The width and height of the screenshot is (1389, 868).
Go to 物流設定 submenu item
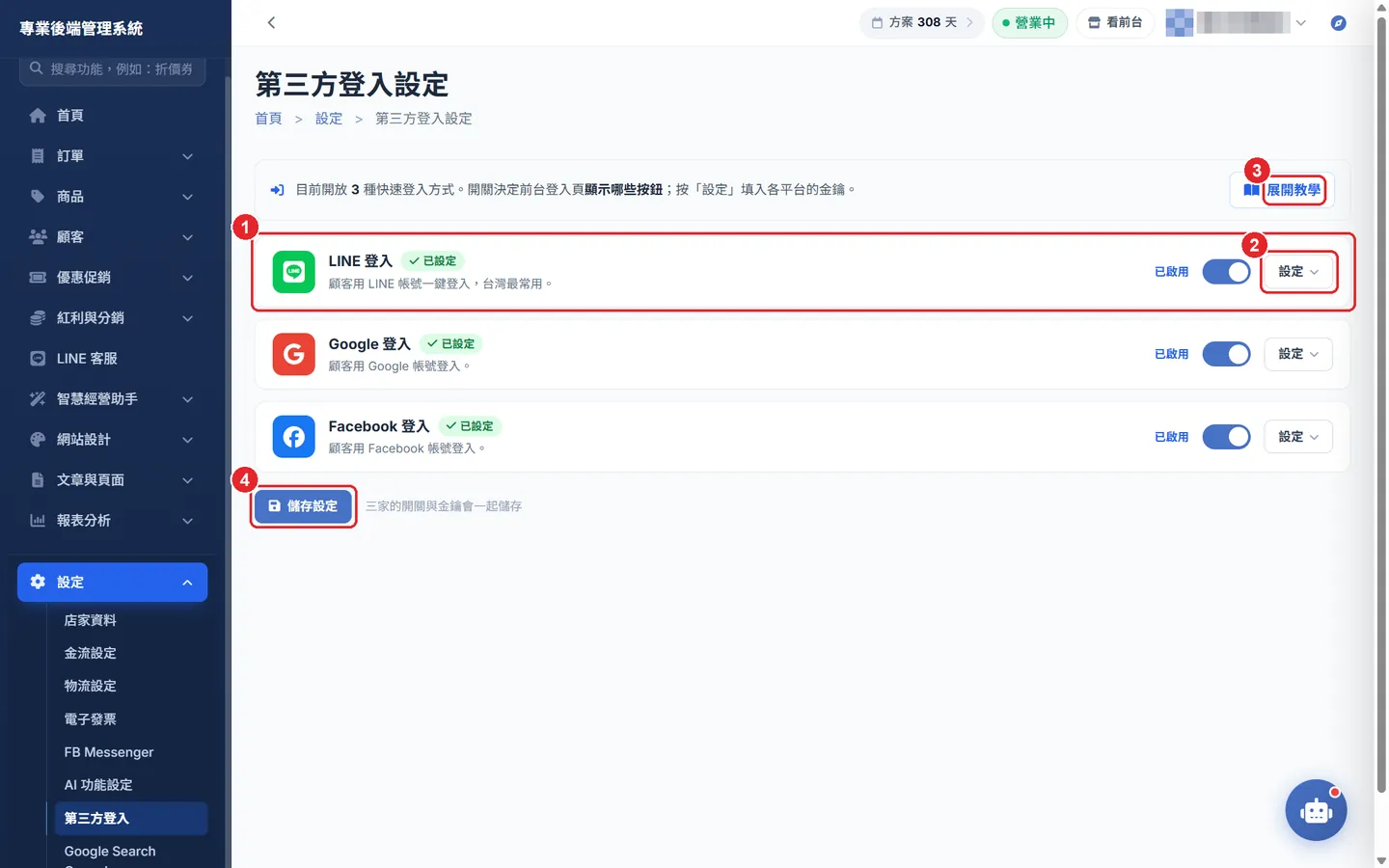tap(90, 686)
